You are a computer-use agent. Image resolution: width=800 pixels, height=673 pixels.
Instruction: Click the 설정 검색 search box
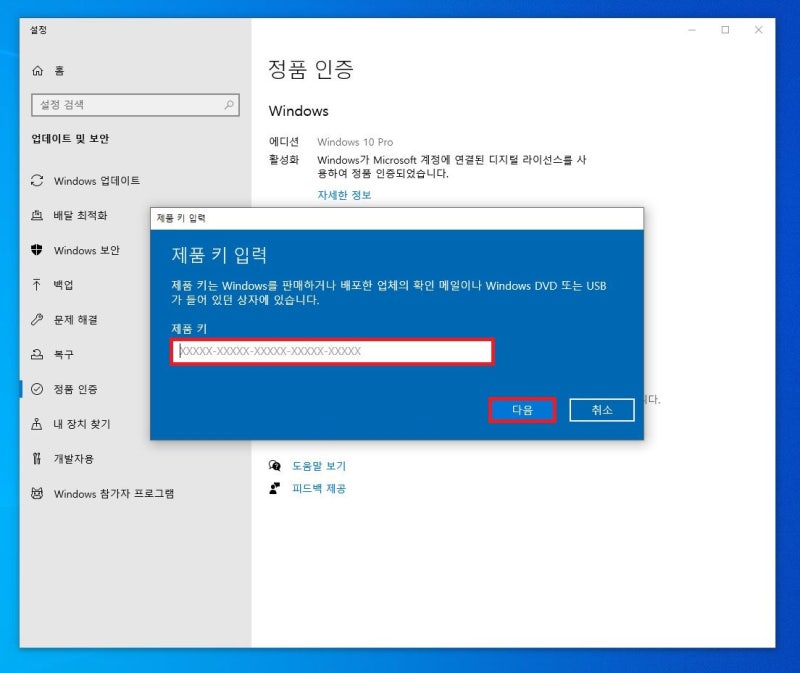[x=135, y=105]
